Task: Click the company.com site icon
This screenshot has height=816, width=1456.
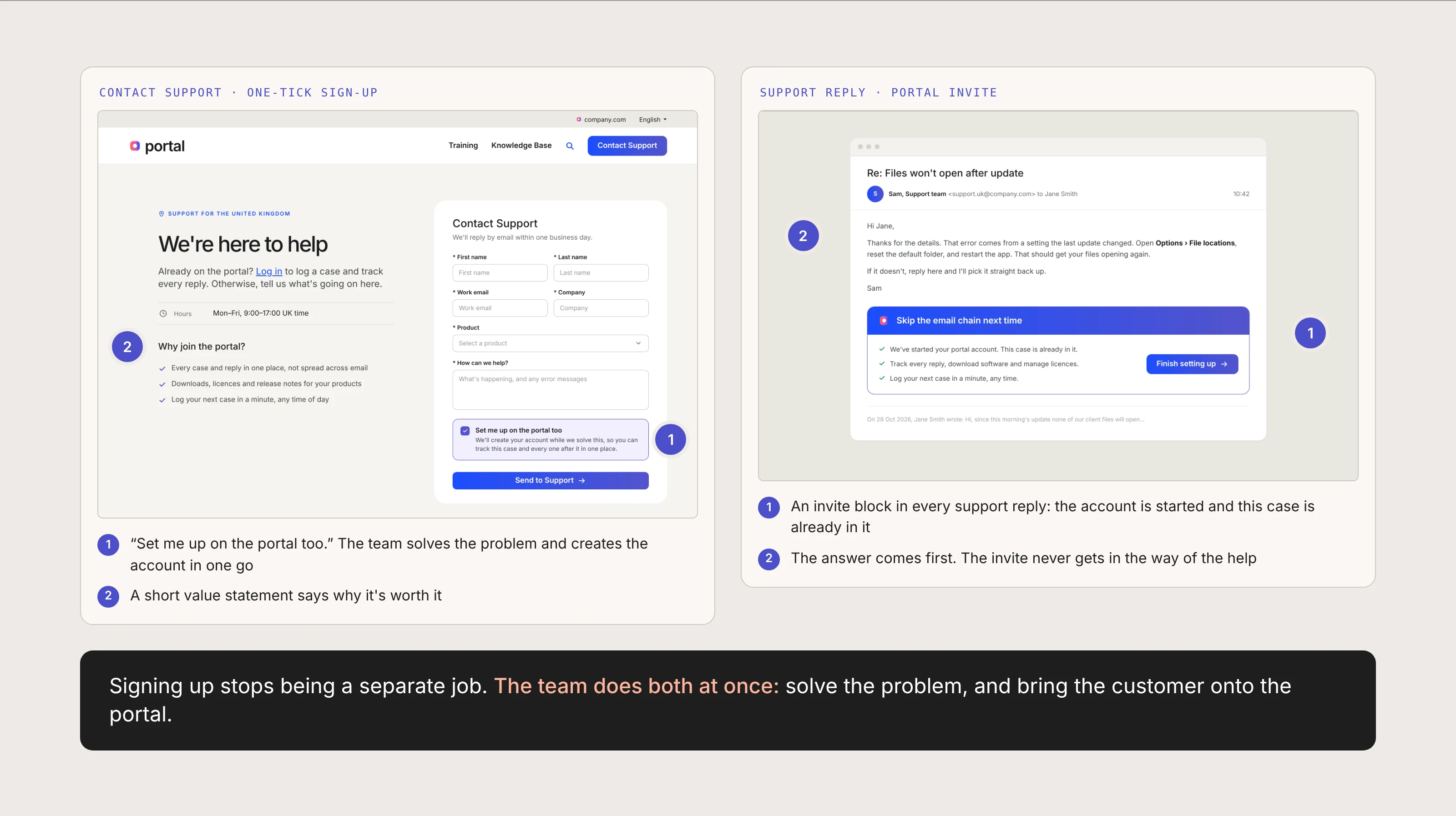Action: (579, 119)
